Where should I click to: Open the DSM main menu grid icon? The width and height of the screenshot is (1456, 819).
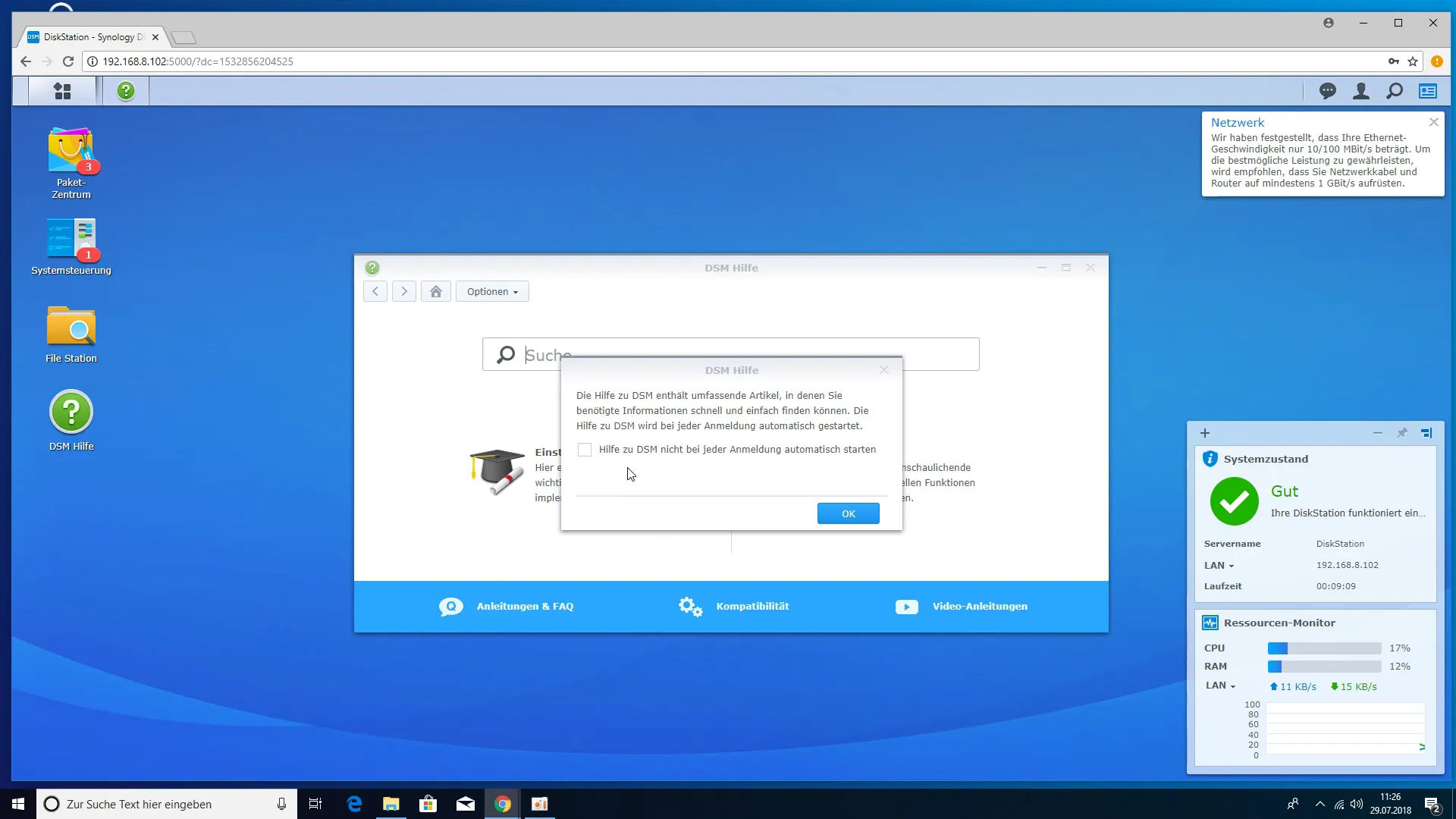point(62,91)
